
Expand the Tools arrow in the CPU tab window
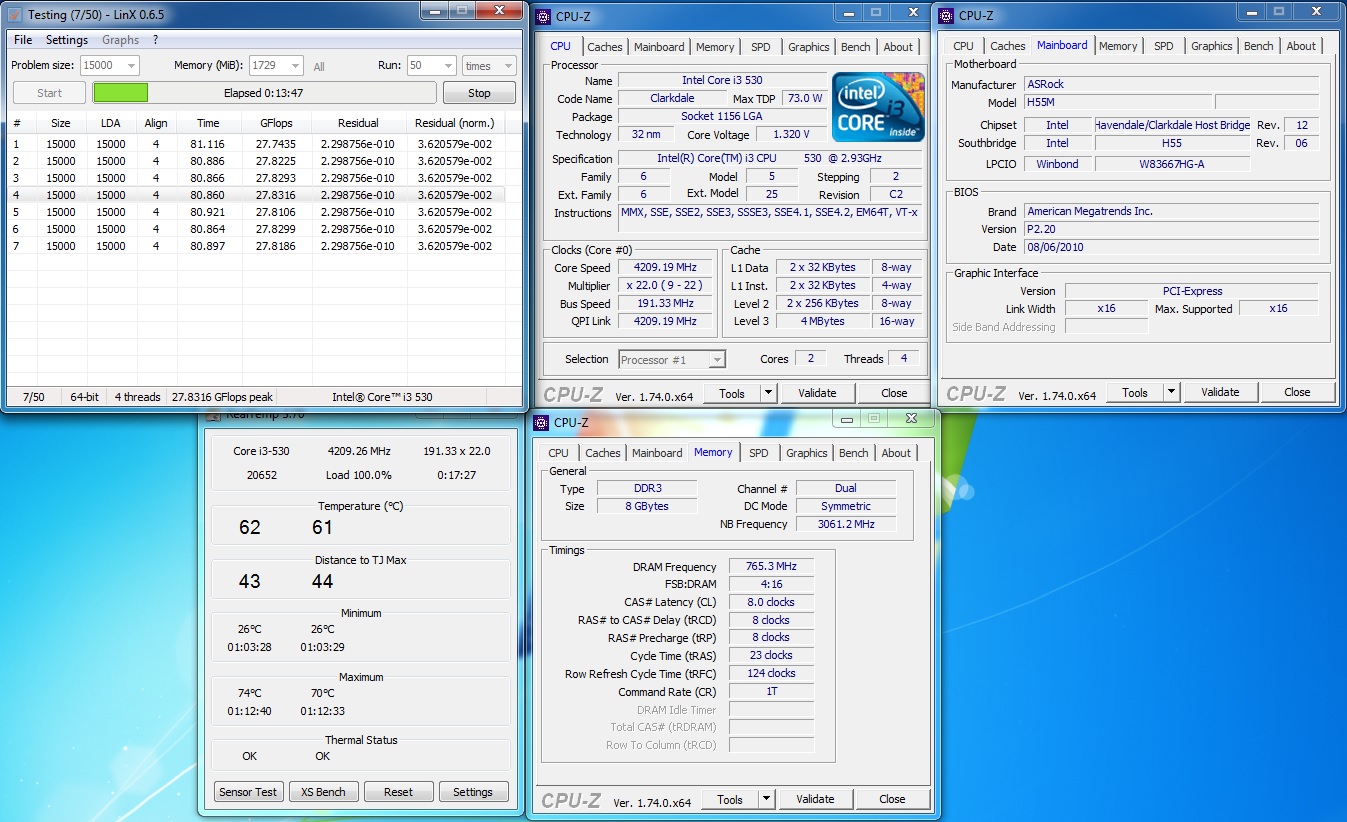pyautogui.click(x=767, y=393)
